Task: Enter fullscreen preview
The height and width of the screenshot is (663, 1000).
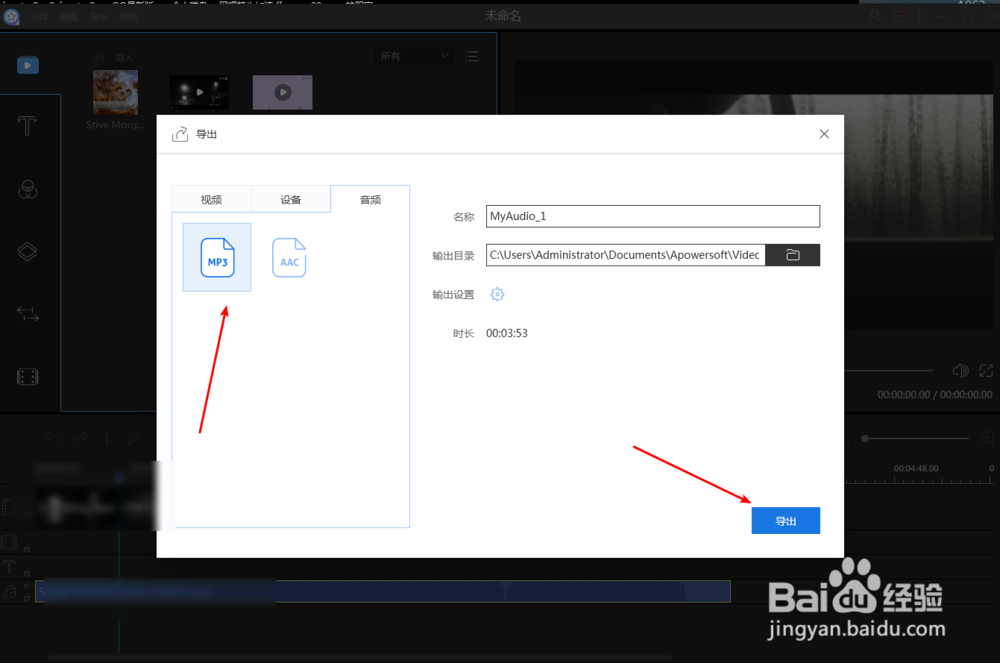Action: click(x=986, y=370)
